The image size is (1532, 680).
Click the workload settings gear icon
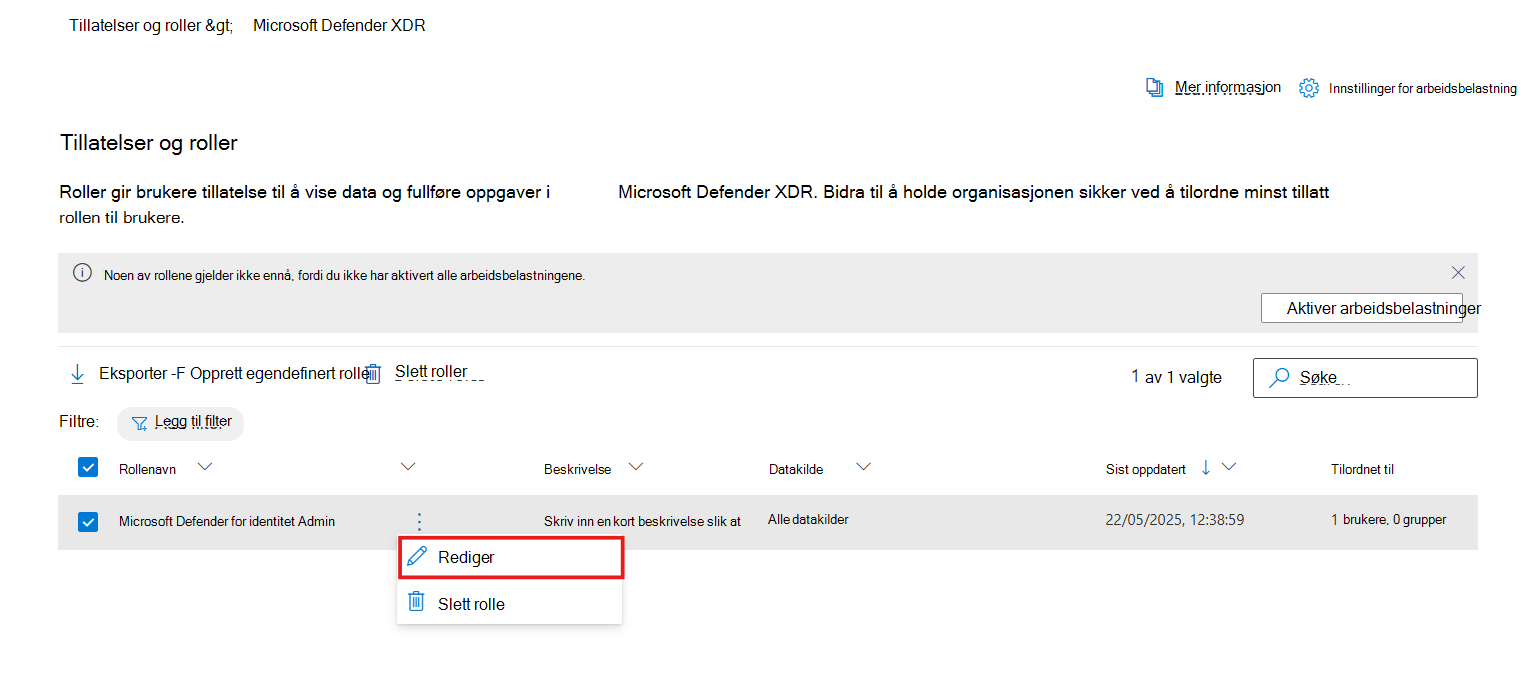1309,88
